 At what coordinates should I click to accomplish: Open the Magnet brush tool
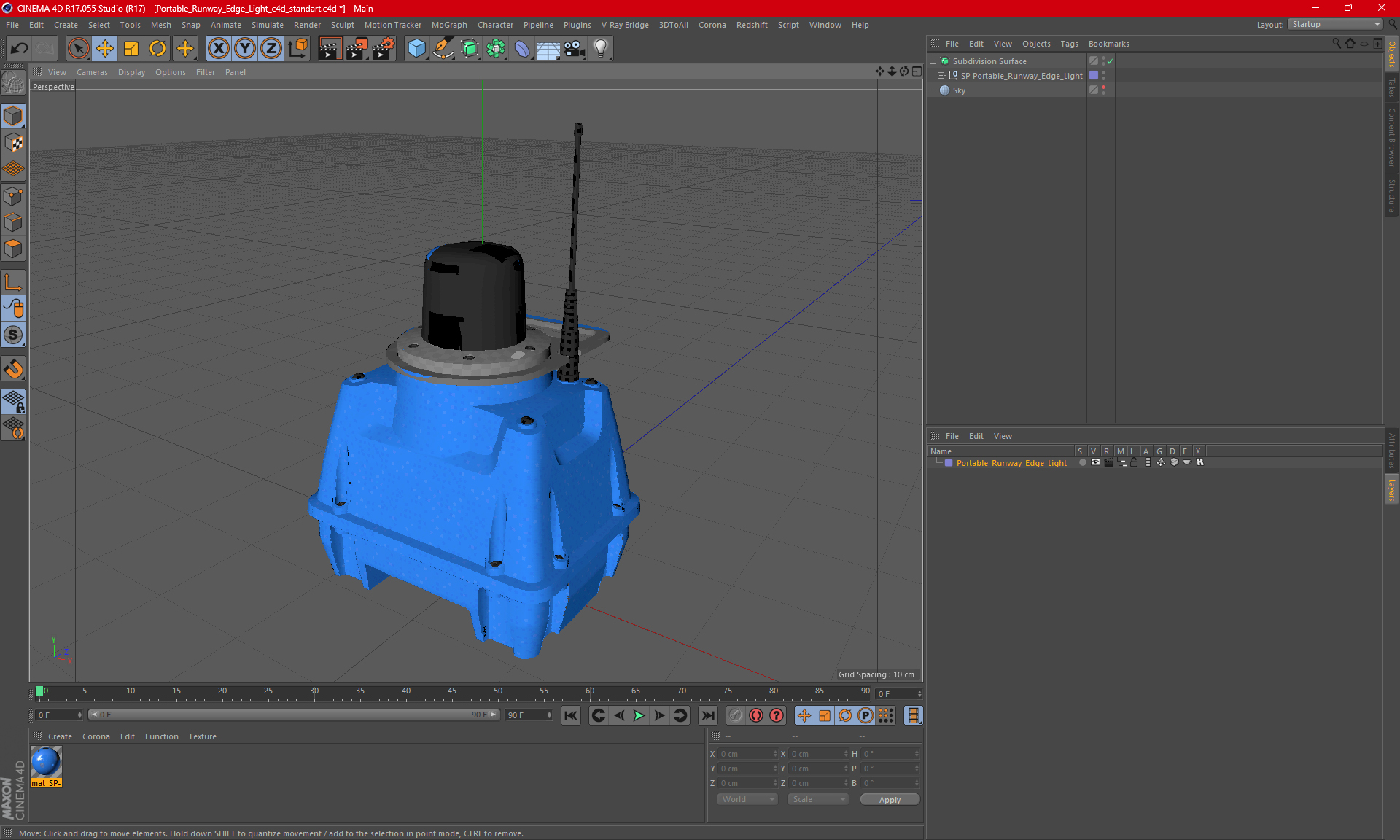pyautogui.click(x=13, y=369)
